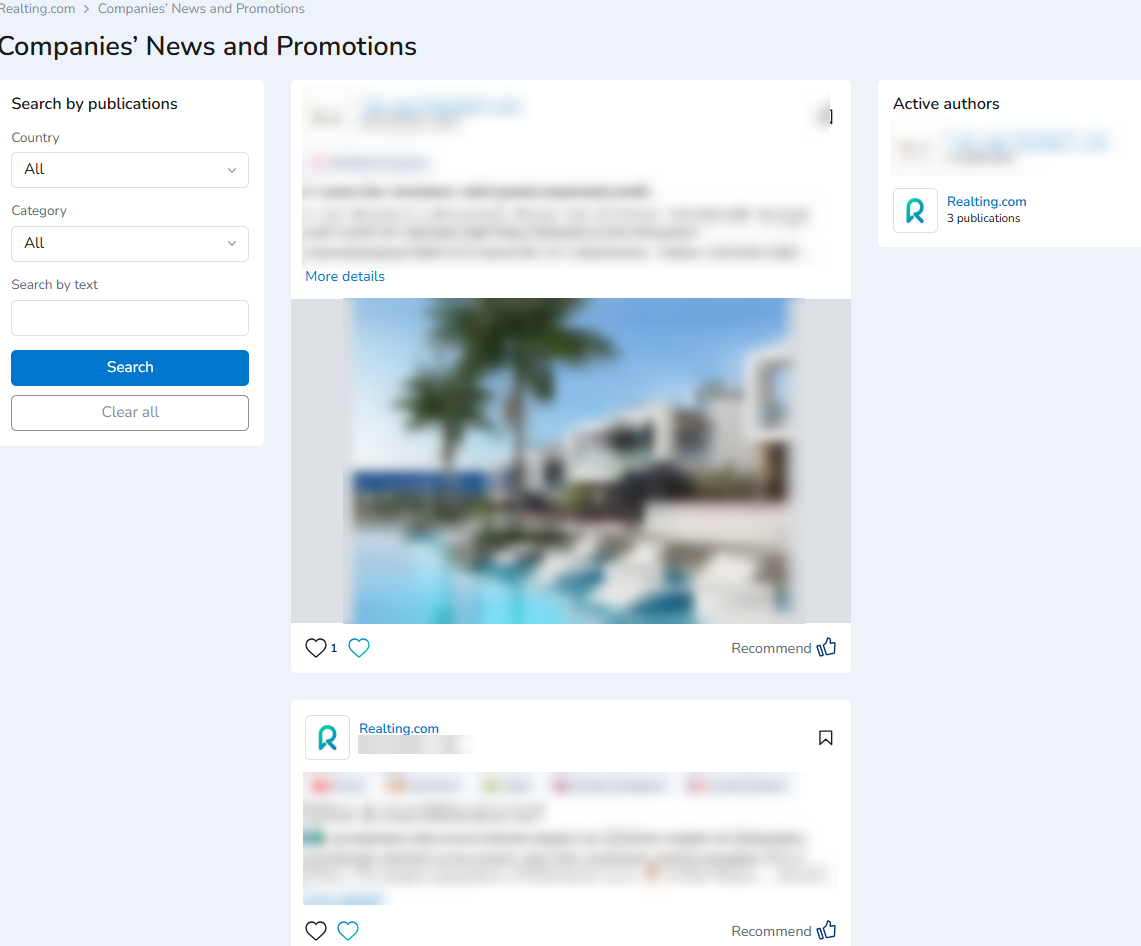Focus the Search by text field
The image size is (1141, 946).
click(x=130, y=318)
